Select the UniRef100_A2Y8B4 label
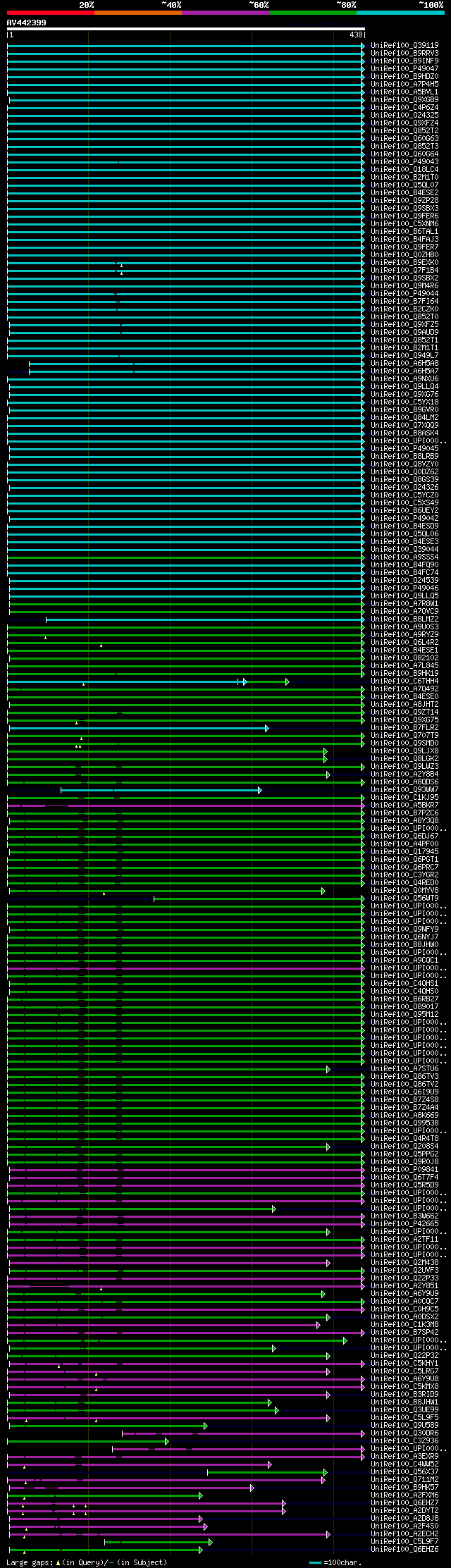 [x=404, y=774]
